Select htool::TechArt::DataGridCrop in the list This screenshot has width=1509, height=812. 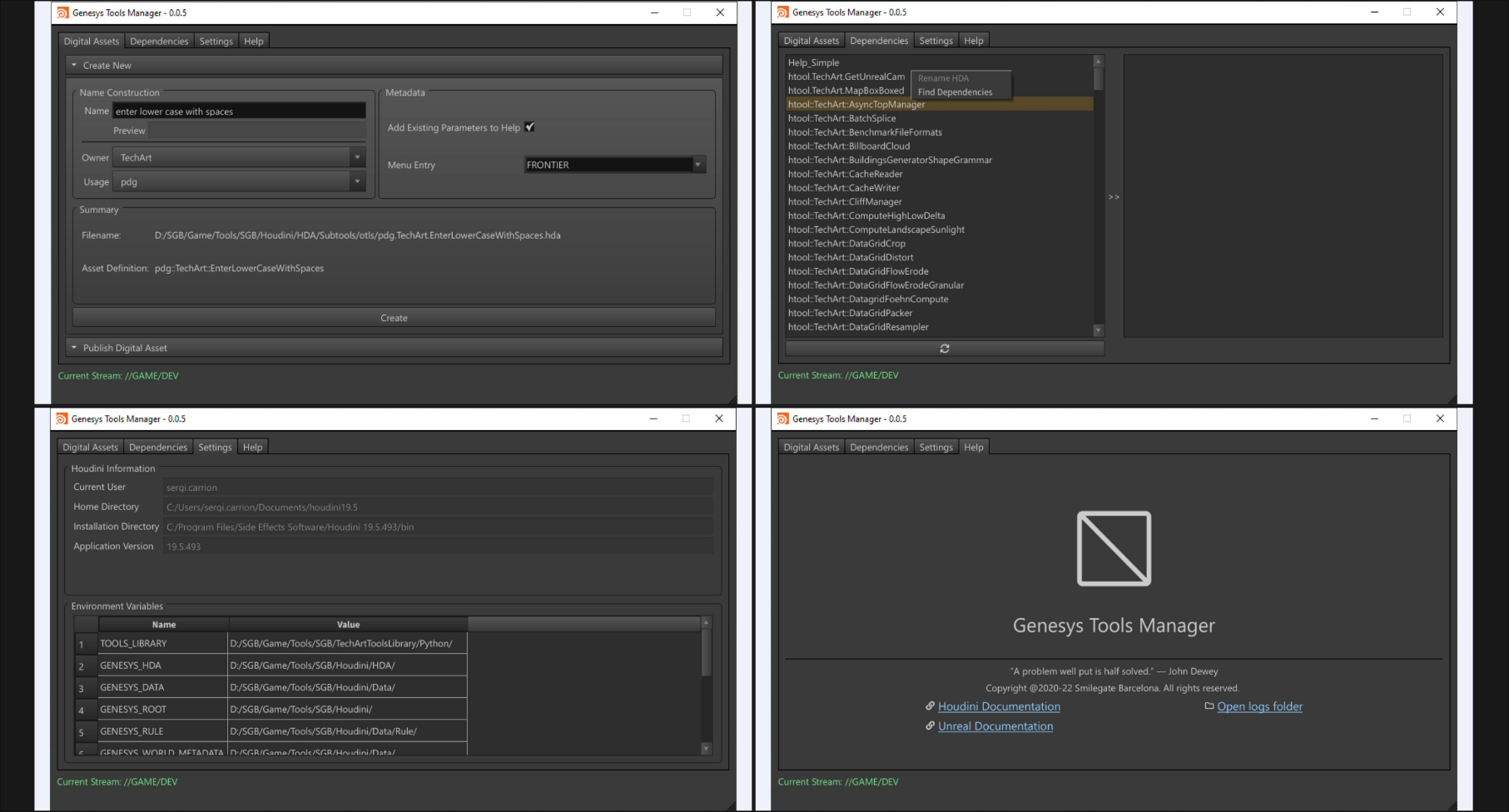tap(940, 243)
